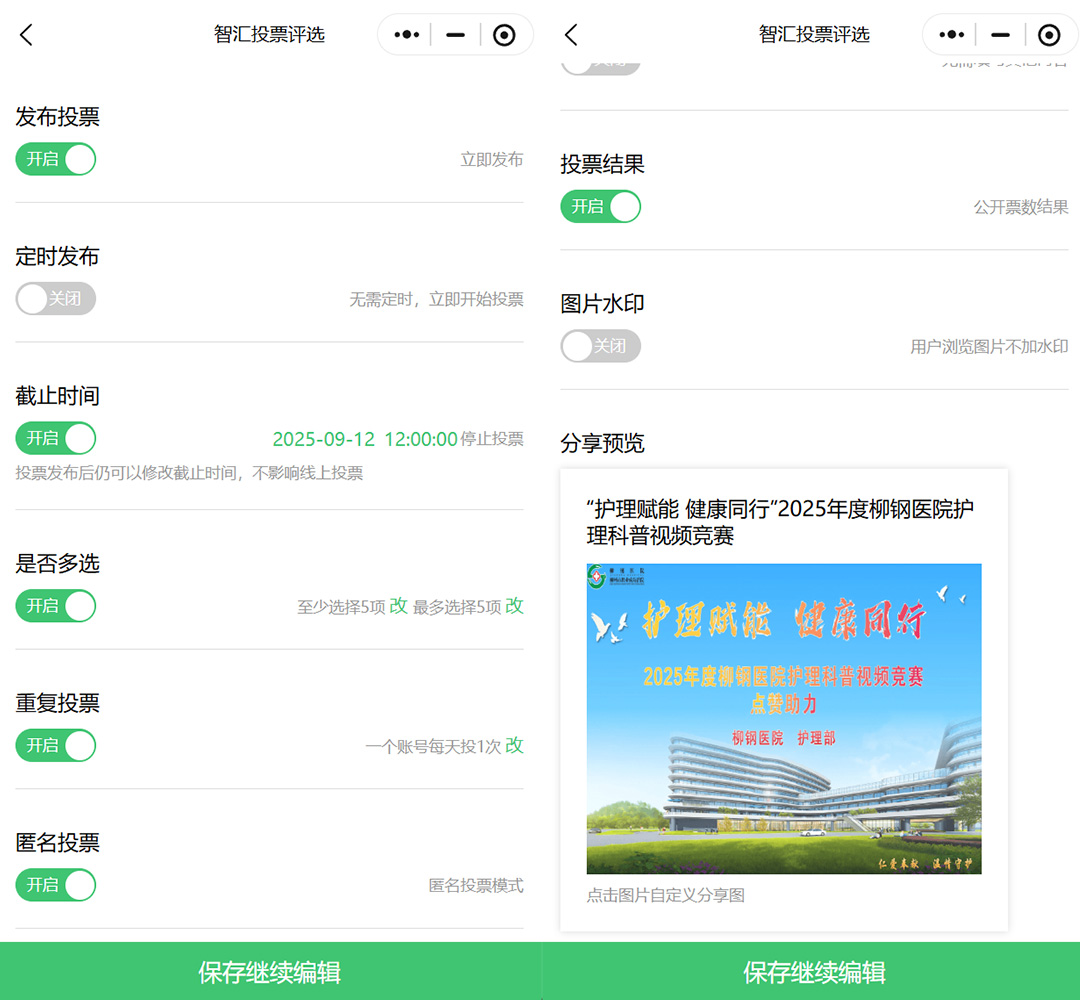
Task: Turn off the 发布投票 switch
Action: point(56,159)
